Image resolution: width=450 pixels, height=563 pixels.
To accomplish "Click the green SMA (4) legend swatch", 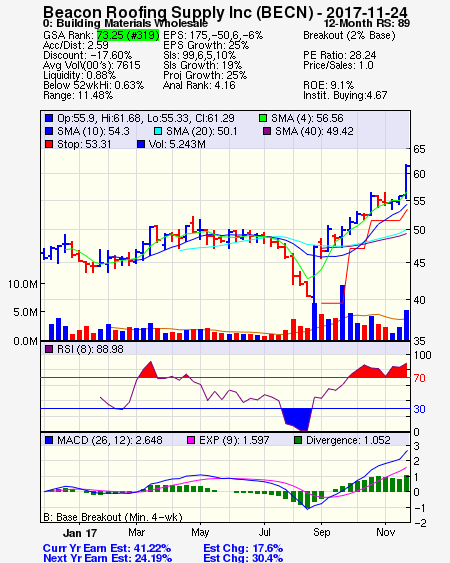I will coord(263,118).
